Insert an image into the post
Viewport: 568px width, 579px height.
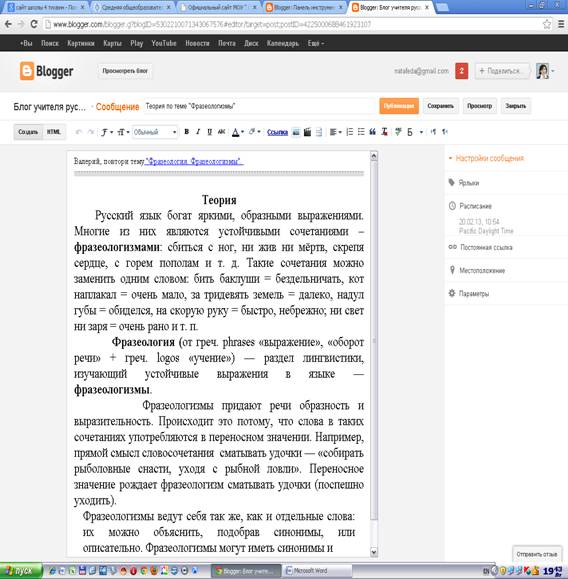[296, 132]
